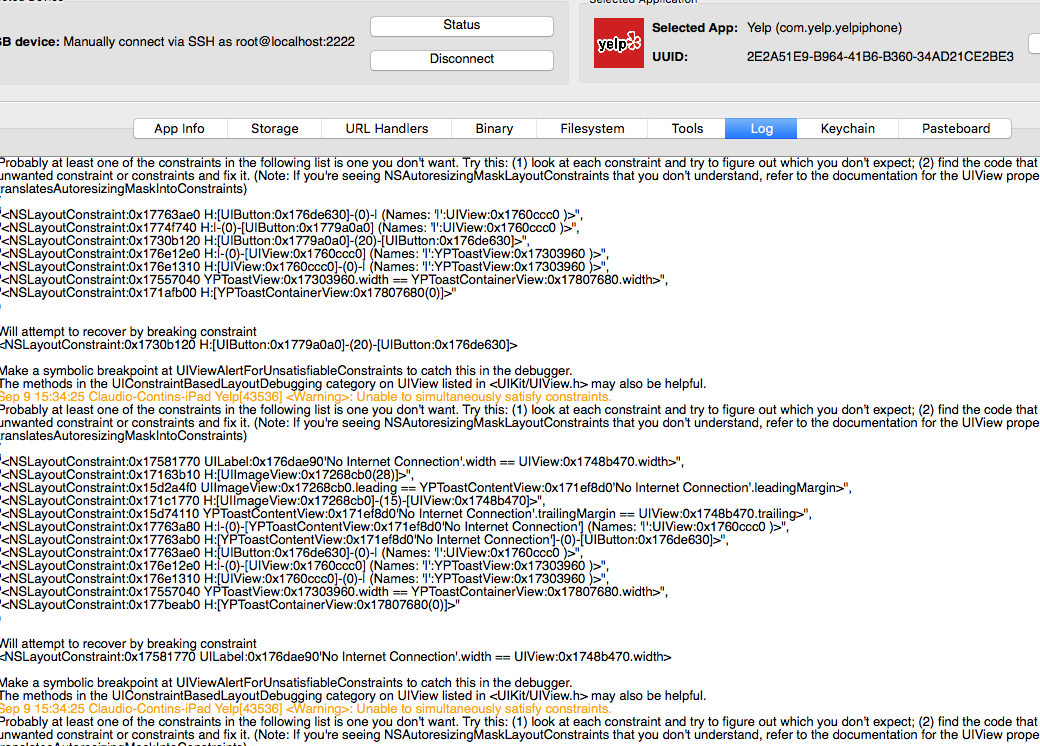Click the log line NSLayoutConstraint:0x17763ae0 in the first constraint list

point(292,215)
